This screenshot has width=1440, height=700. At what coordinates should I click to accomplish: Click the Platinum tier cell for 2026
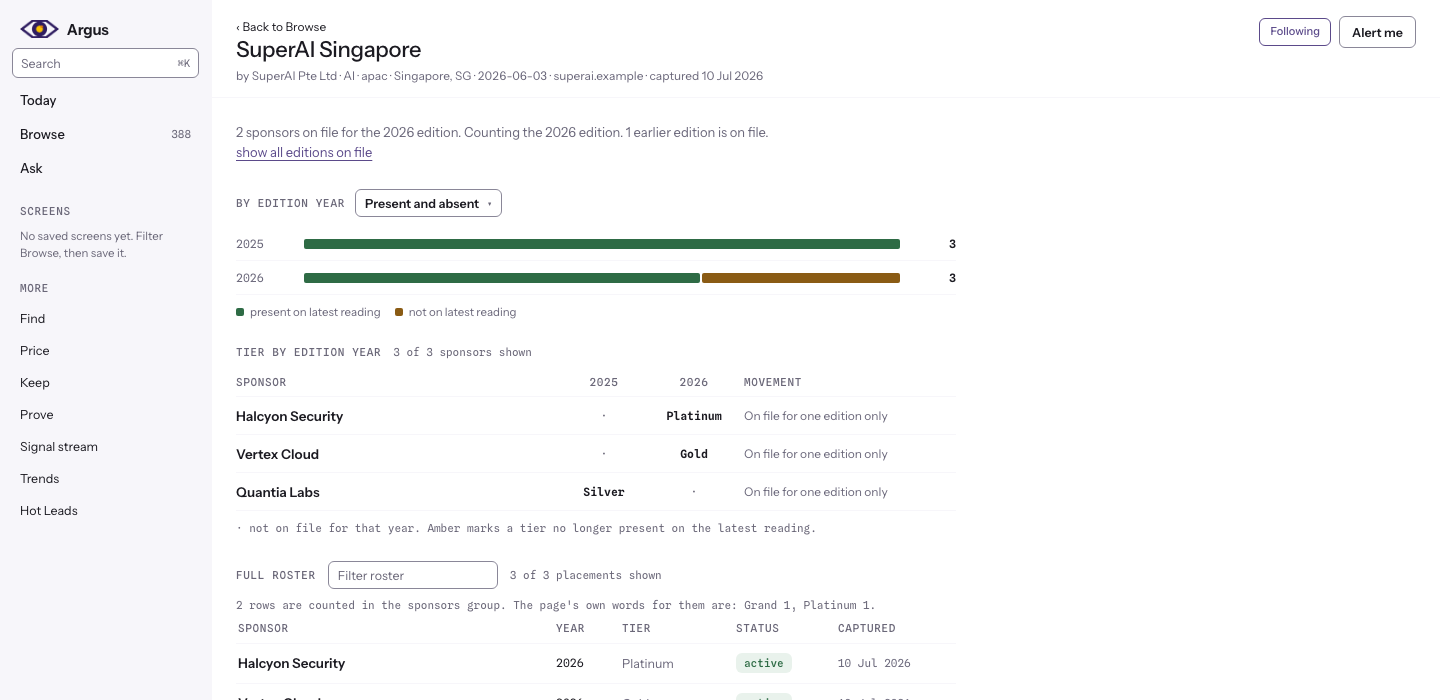(x=694, y=416)
